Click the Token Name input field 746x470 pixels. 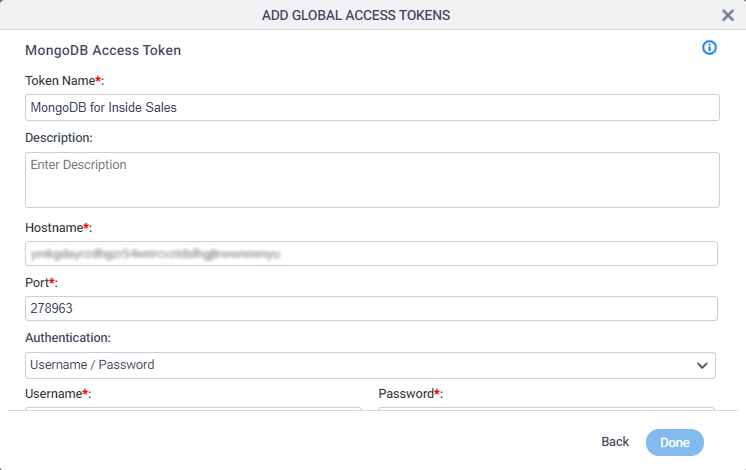[372, 108]
